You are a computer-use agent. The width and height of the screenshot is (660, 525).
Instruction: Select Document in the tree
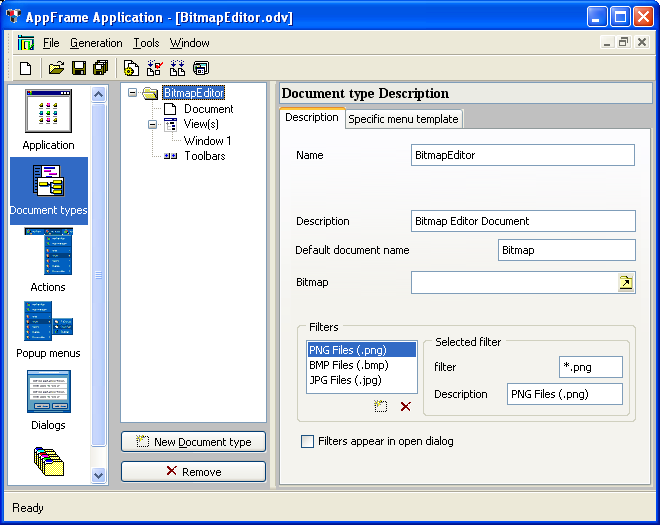coord(208,109)
